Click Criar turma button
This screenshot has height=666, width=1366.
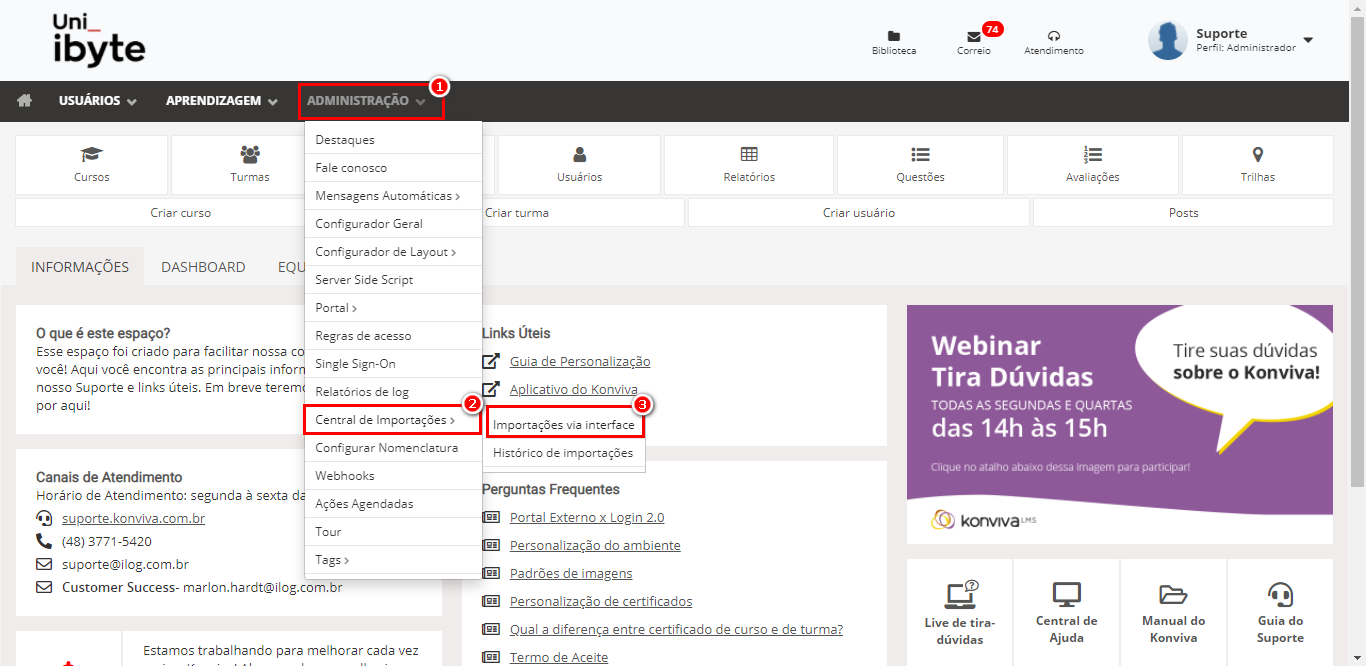click(x=517, y=213)
